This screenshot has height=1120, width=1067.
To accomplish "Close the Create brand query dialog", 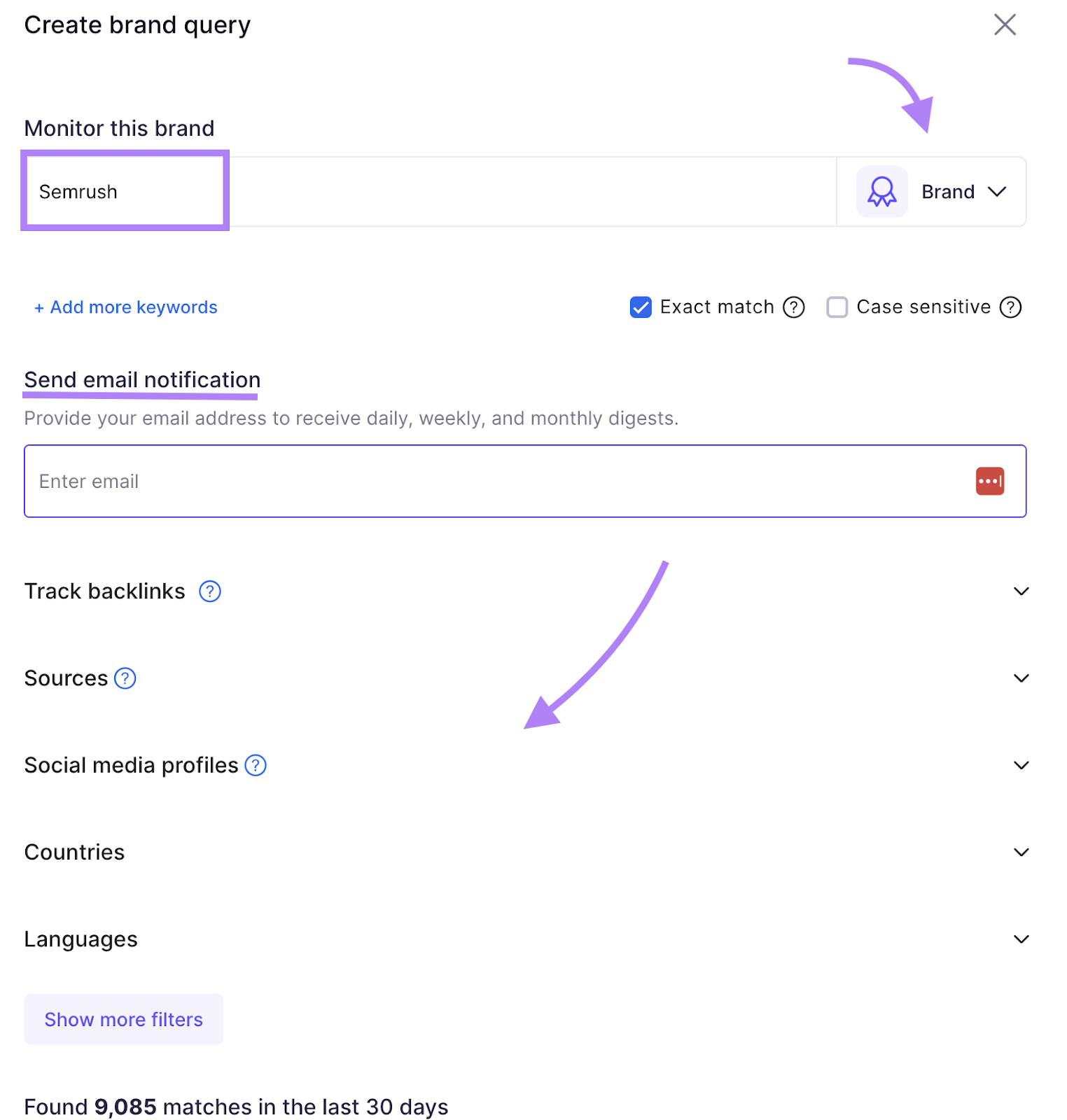I will pyautogui.click(x=1005, y=24).
